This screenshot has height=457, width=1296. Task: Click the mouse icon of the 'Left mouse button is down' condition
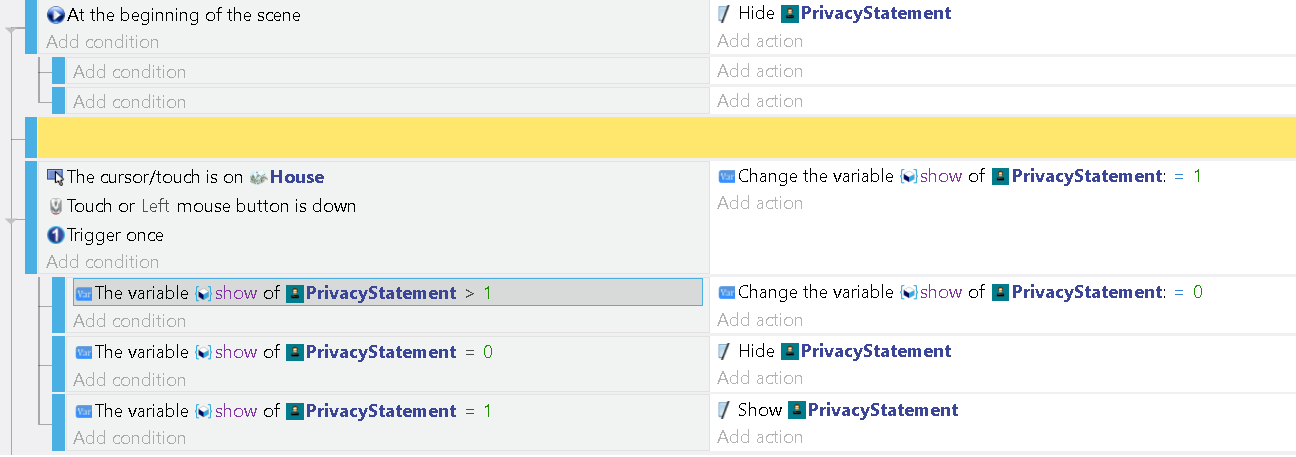click(56, 206)
